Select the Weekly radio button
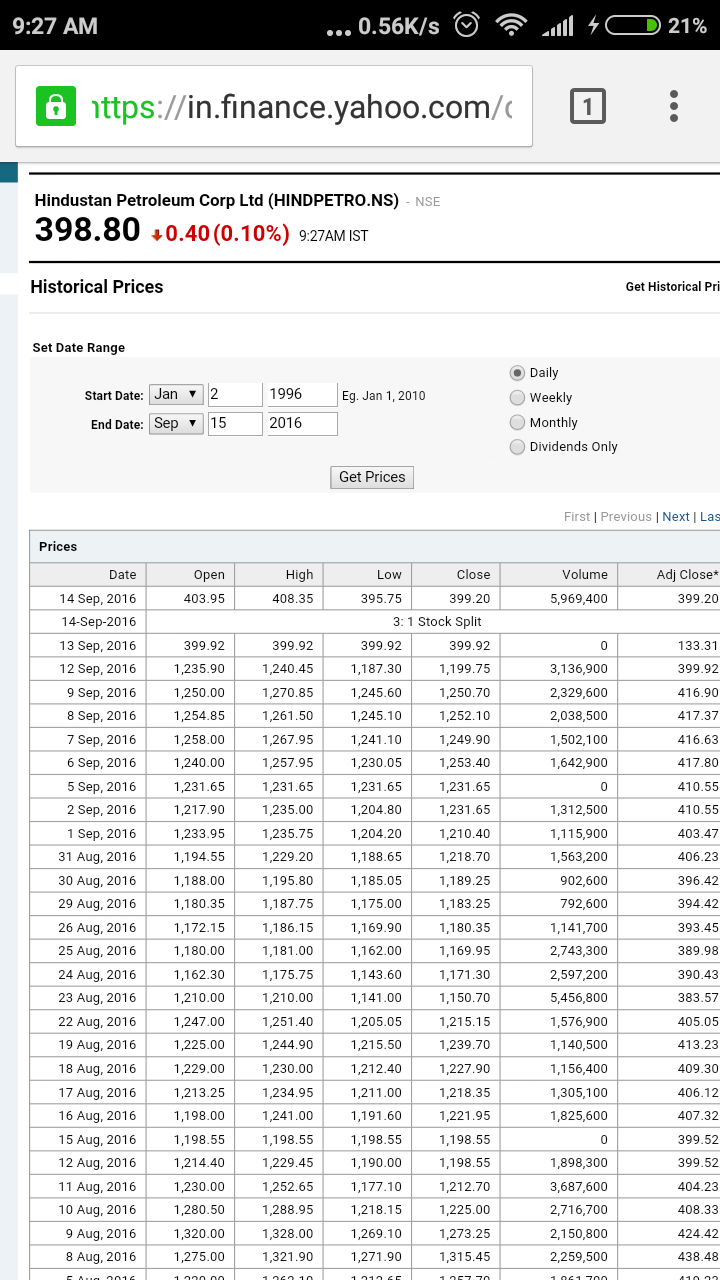720x1280 pixels. [517, 397]
